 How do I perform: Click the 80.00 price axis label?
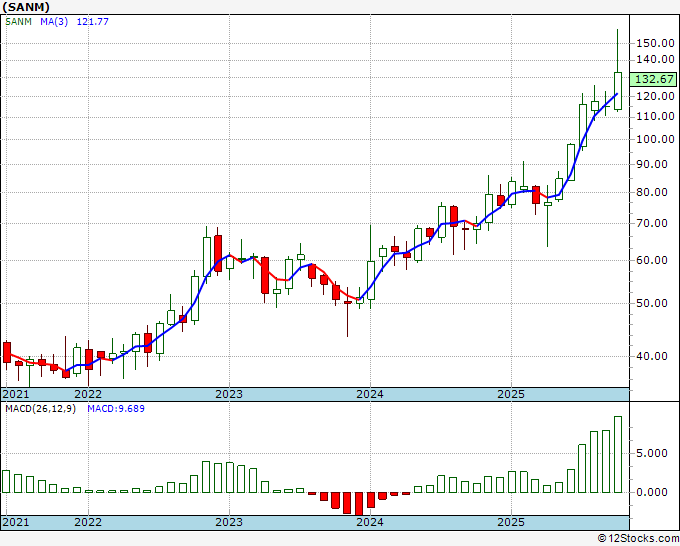tap(652, 192)
